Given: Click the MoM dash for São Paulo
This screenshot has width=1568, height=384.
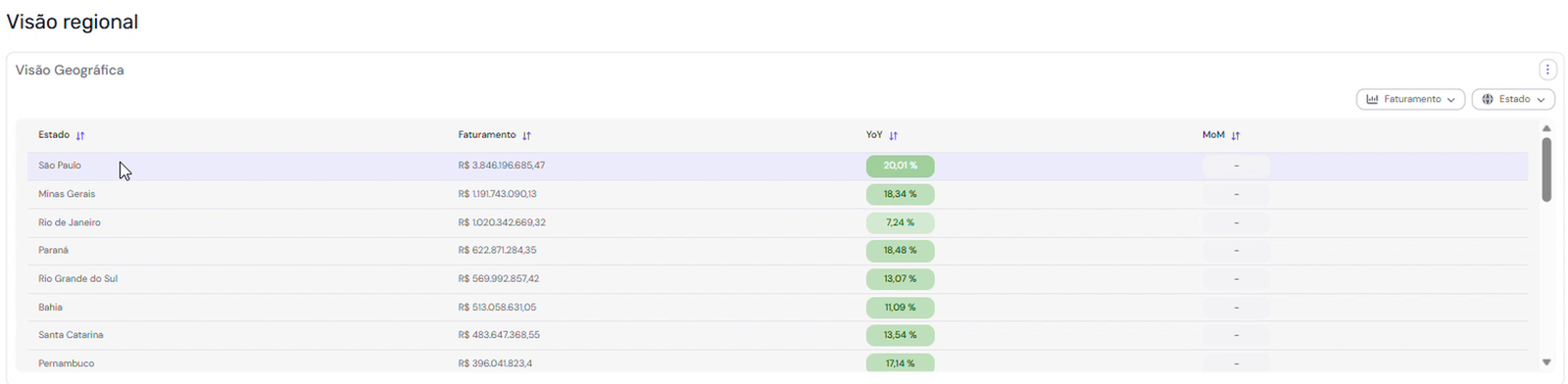Looking at the screenshot, I should click(x=1236, y=166).
